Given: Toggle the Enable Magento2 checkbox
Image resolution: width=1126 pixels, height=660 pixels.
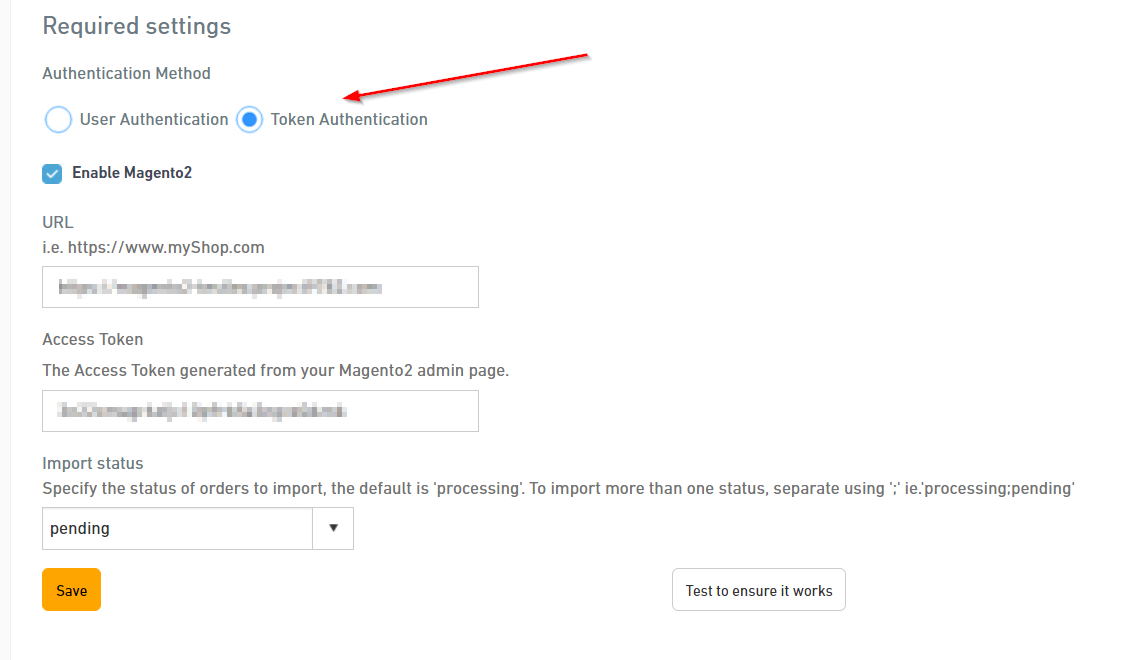Looking at the screenshot, I should 52,174.
